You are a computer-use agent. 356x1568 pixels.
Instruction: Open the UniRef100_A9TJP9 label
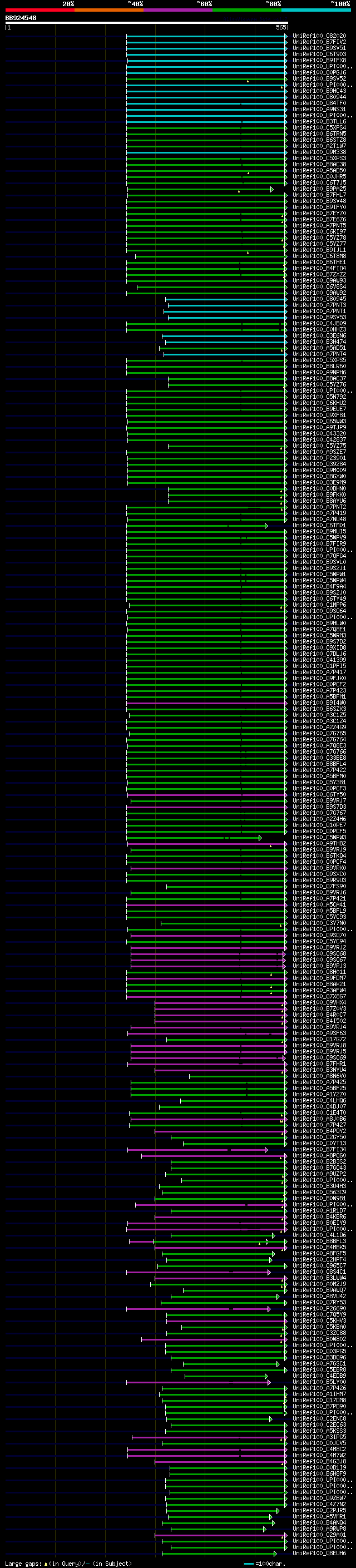(x=319, y=427)
